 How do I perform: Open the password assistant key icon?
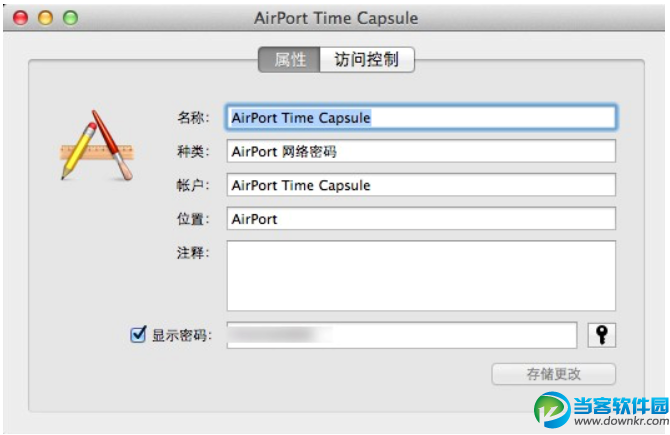point(601,335)
